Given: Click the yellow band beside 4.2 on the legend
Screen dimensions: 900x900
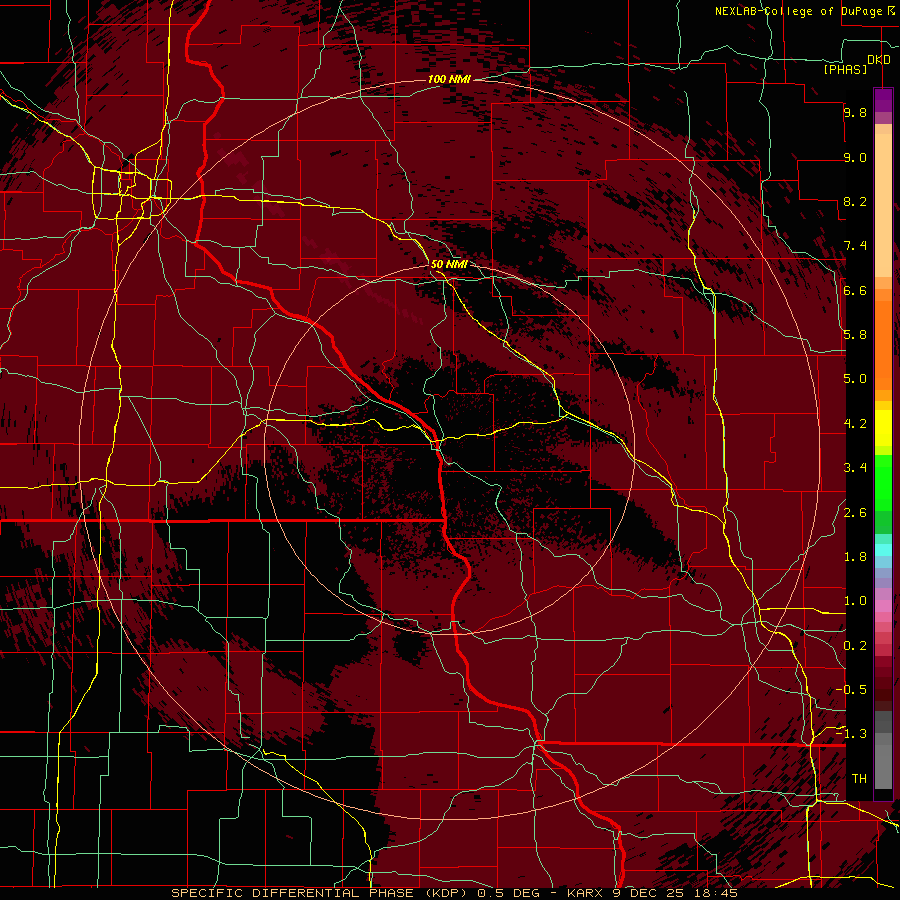Looking at the screenshot, I should click(883, 428).
